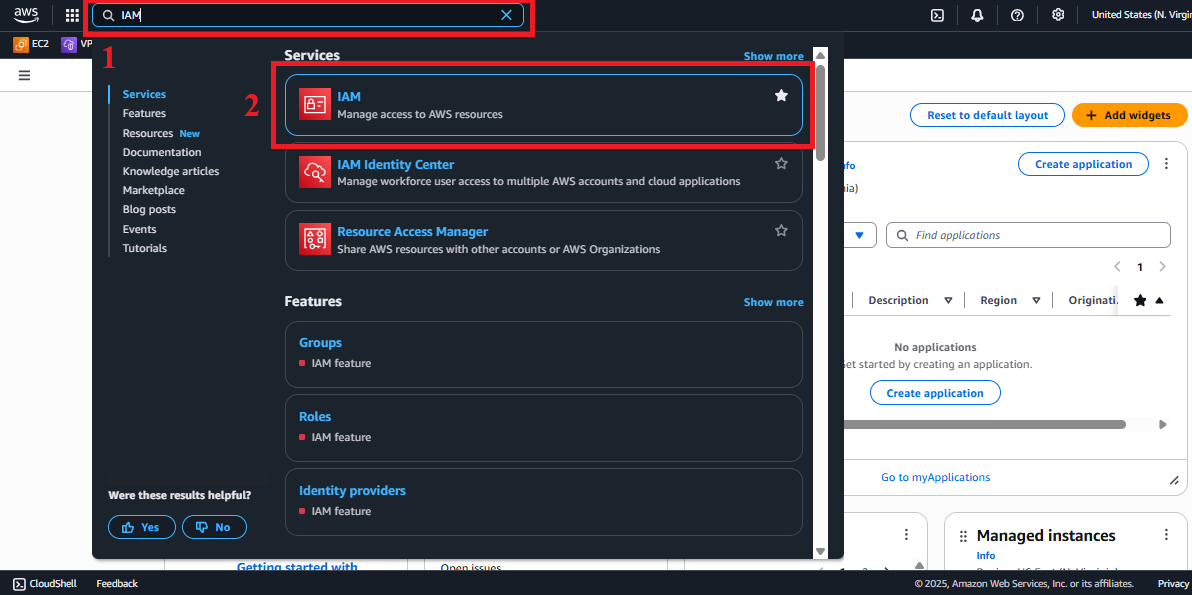Select Events category
The image size is (1192, 595).
tap(139, 229)
